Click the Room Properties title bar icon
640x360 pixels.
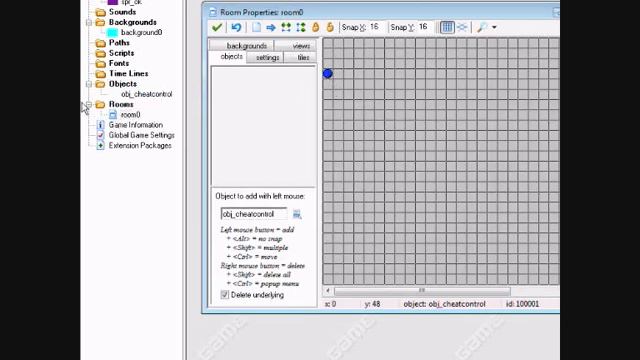pos(213,12)
